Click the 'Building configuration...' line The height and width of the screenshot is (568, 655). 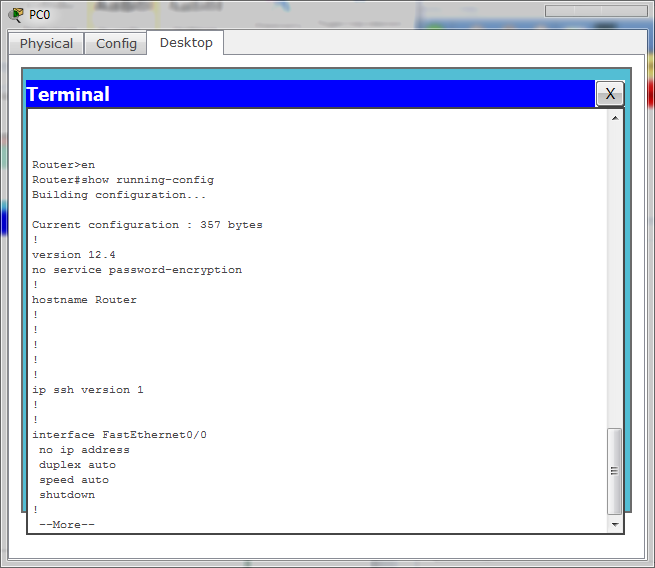click(119, 195)
